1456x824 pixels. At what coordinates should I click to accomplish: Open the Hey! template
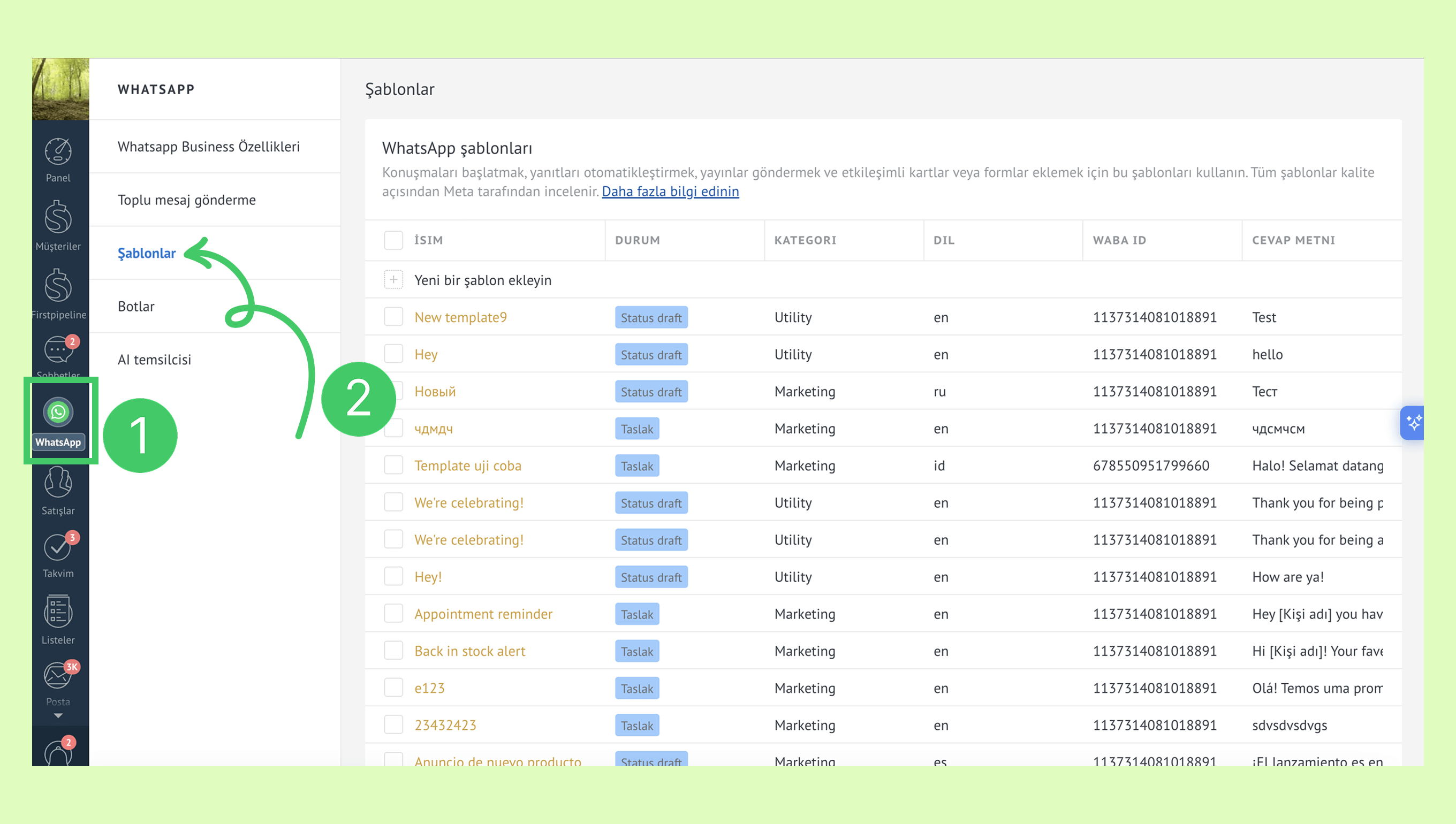[x=428, y=577]
